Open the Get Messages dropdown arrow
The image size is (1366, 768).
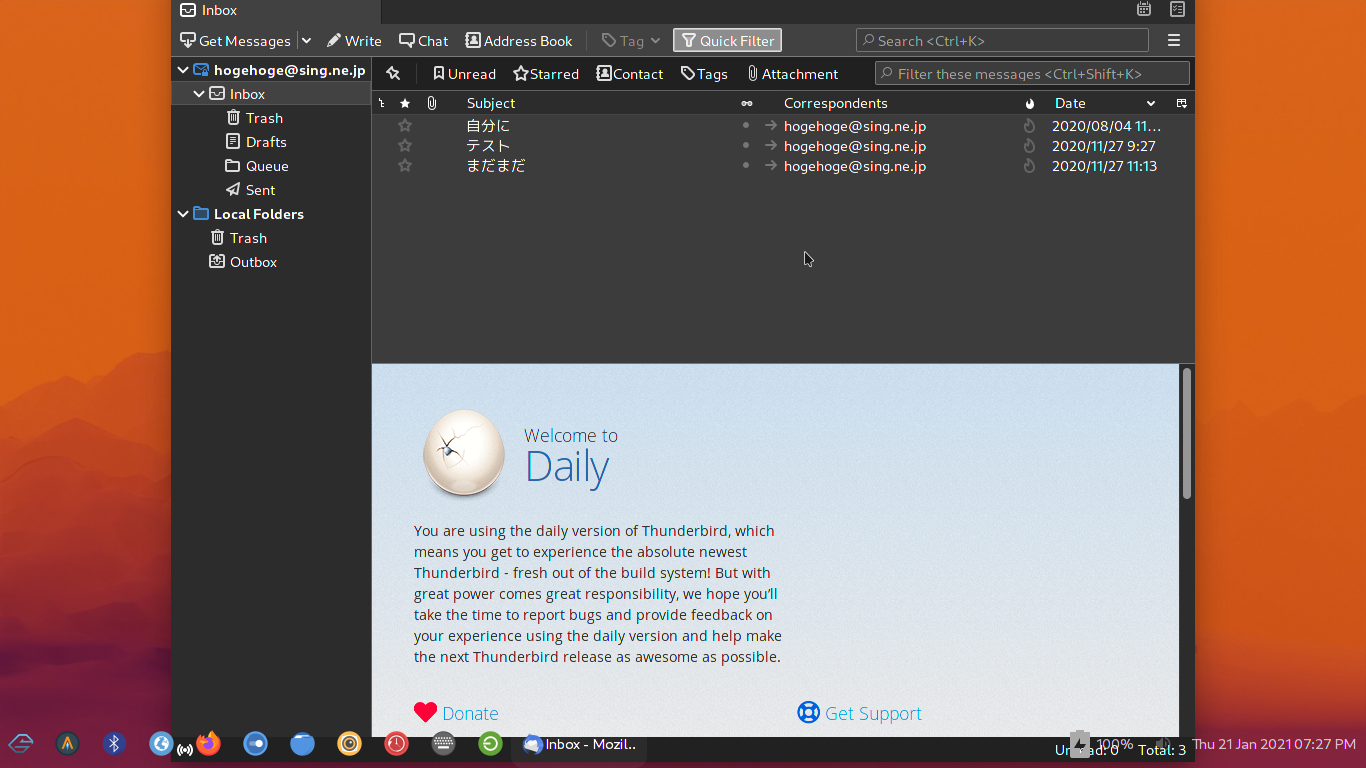tap(306, 41)
